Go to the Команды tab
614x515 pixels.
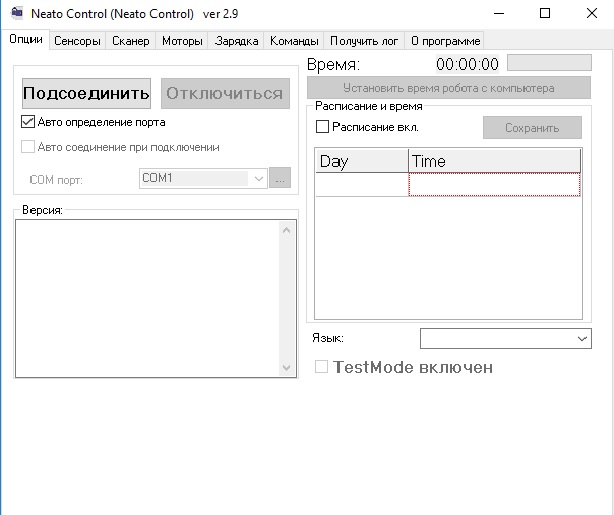[x=294, y=41]
